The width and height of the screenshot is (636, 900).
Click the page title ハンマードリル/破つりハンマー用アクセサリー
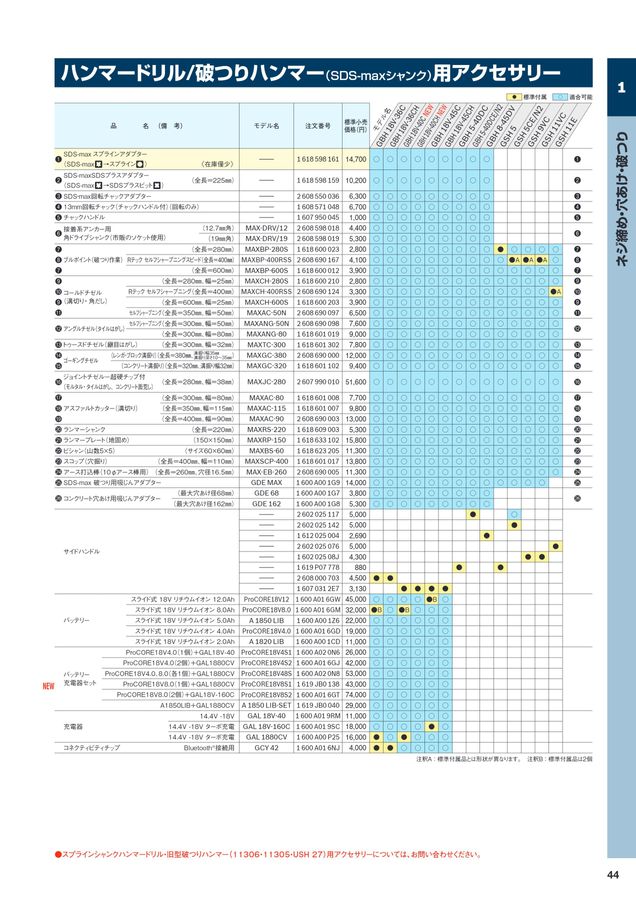(x=311, y=73)
